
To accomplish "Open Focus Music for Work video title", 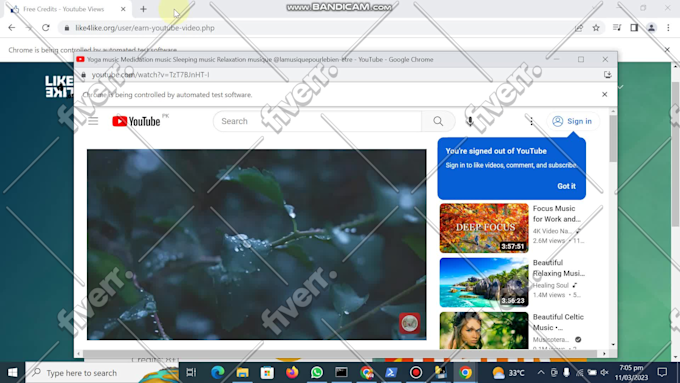I will pos(556,214).
